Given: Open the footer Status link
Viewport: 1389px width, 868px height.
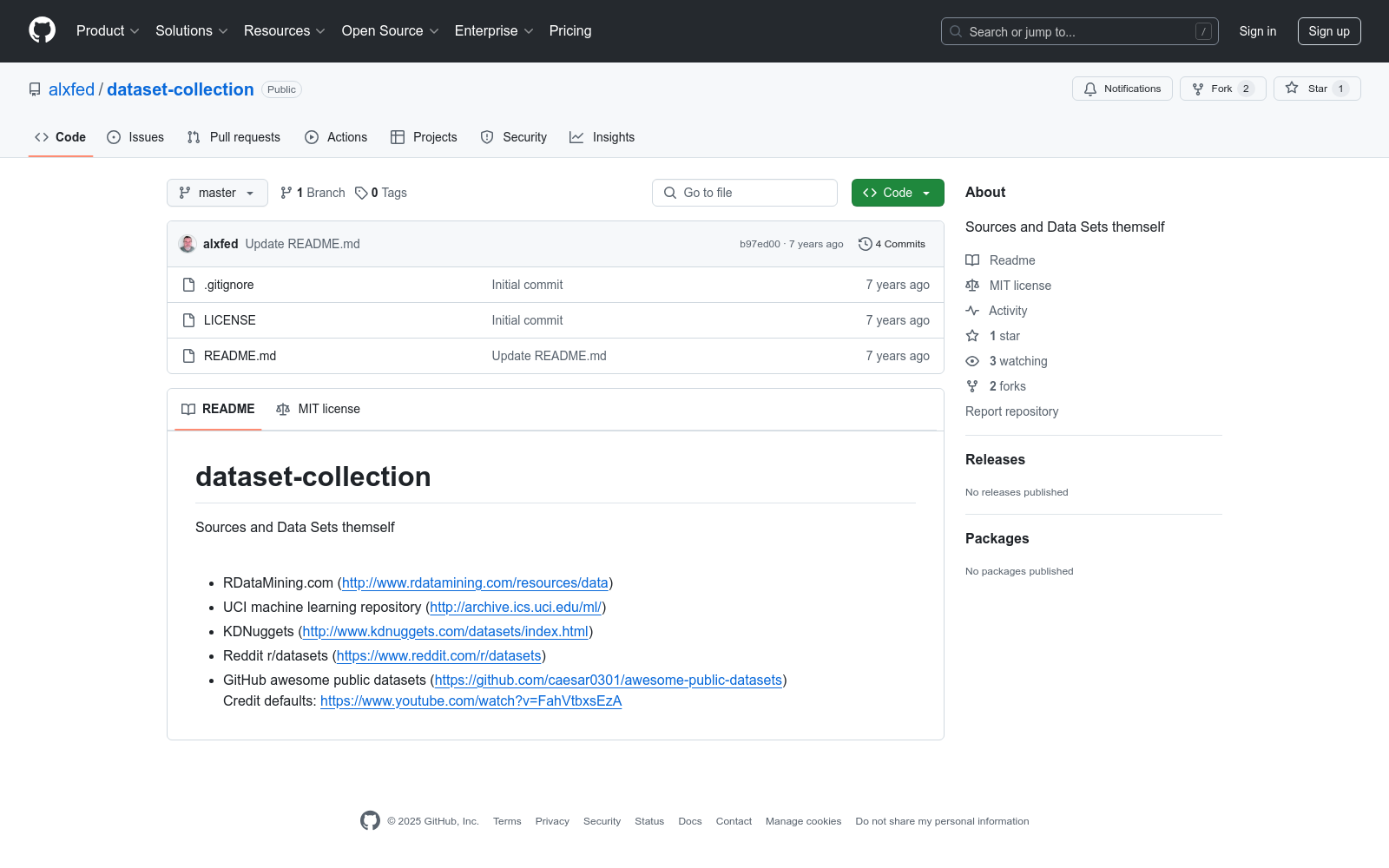Looking at the screenshot, I should pyautogui.click(x=649, y=821).
